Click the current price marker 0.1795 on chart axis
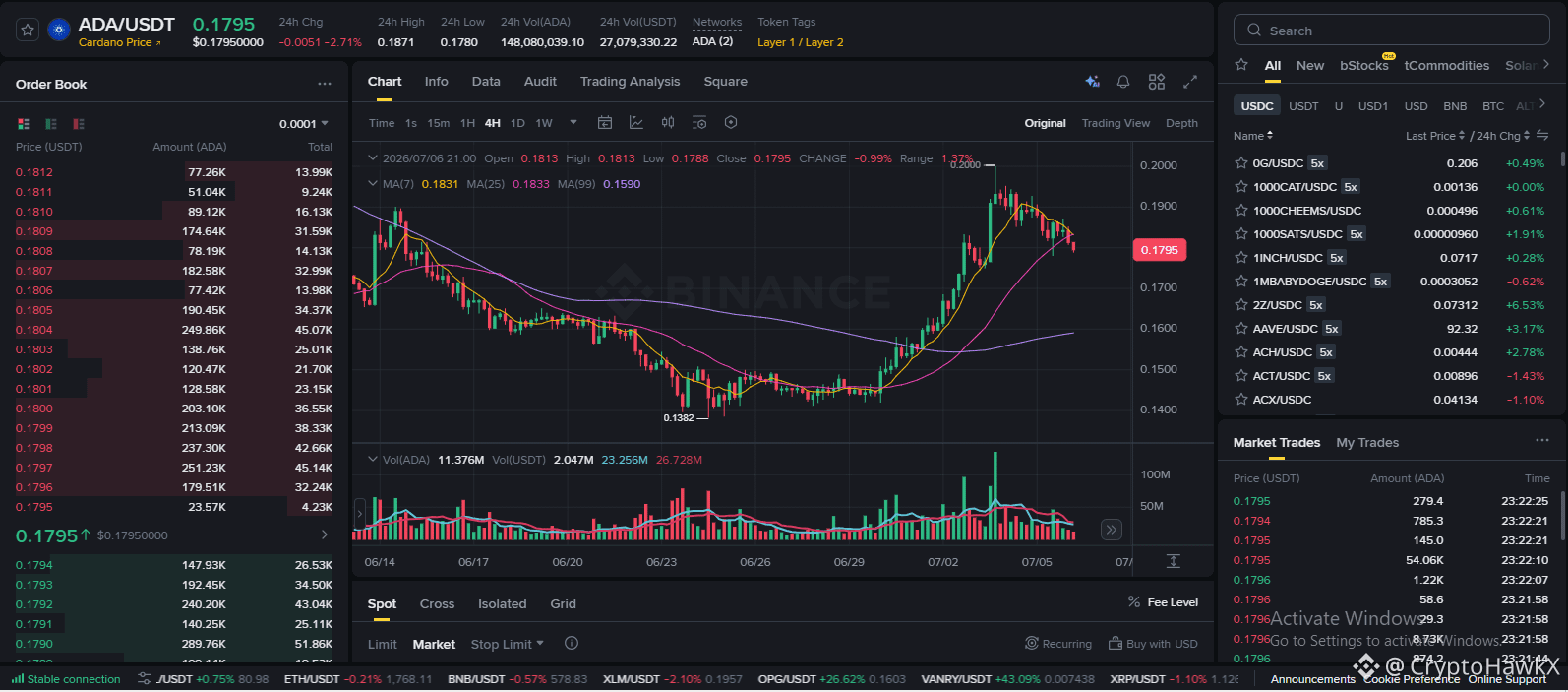 click(x=1159, y=250)
